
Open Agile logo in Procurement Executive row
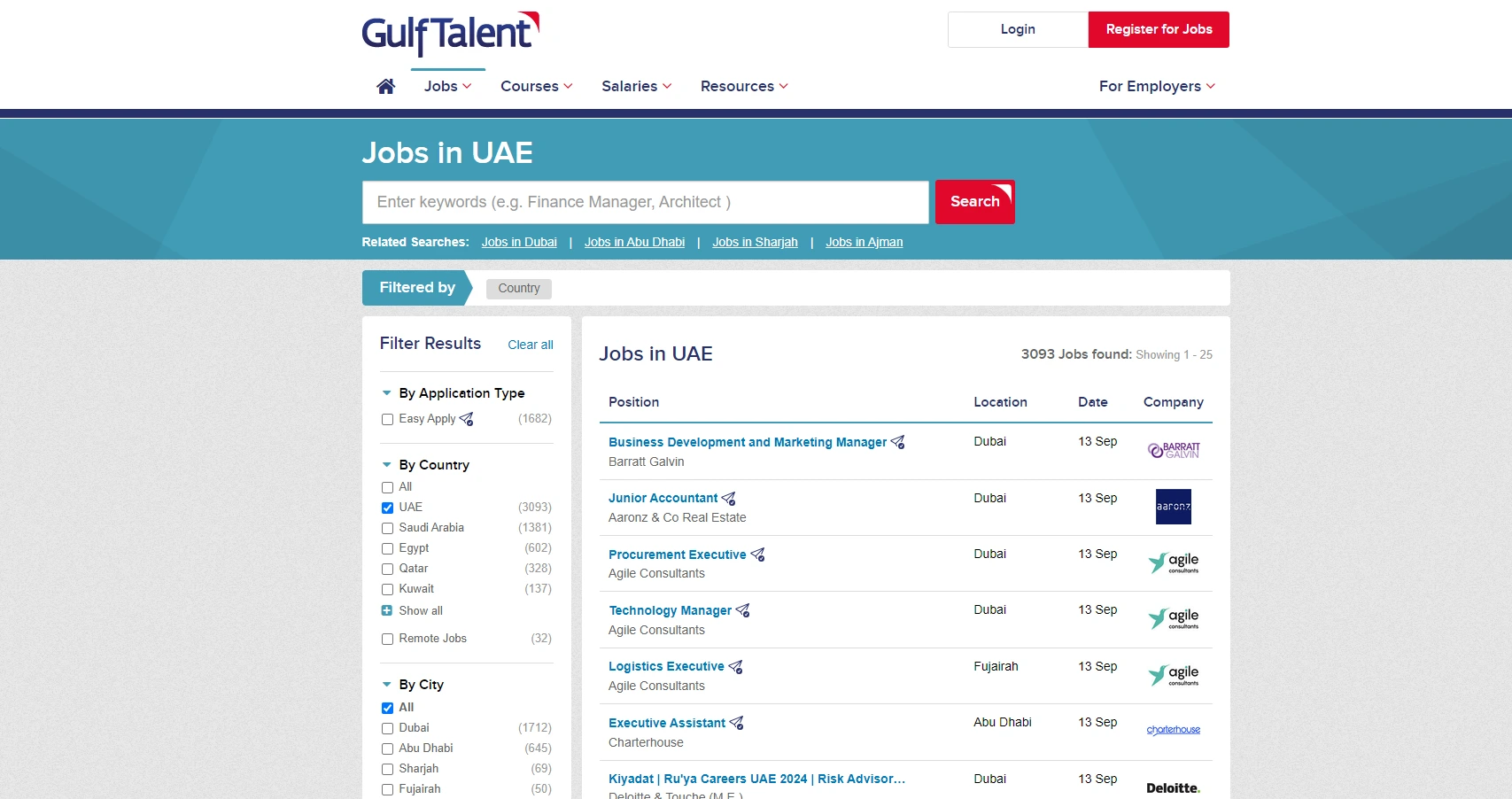(x=1174, y=562)
